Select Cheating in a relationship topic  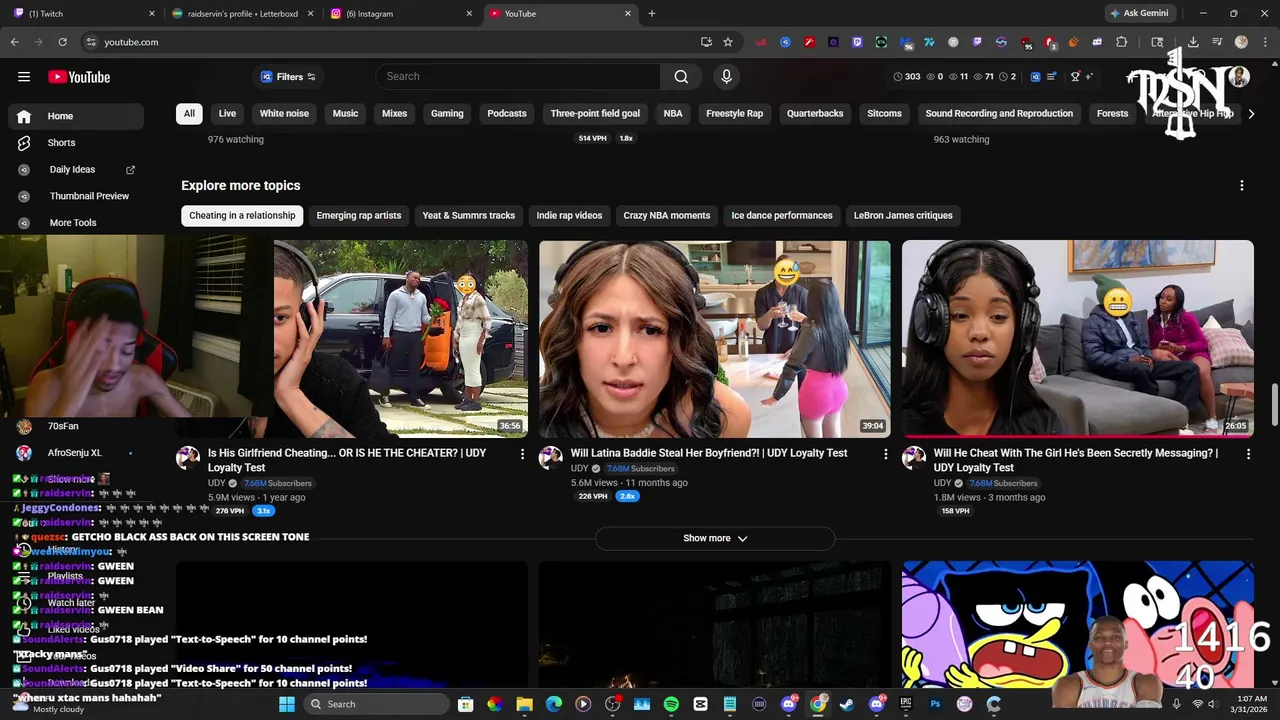coord(242,215)
